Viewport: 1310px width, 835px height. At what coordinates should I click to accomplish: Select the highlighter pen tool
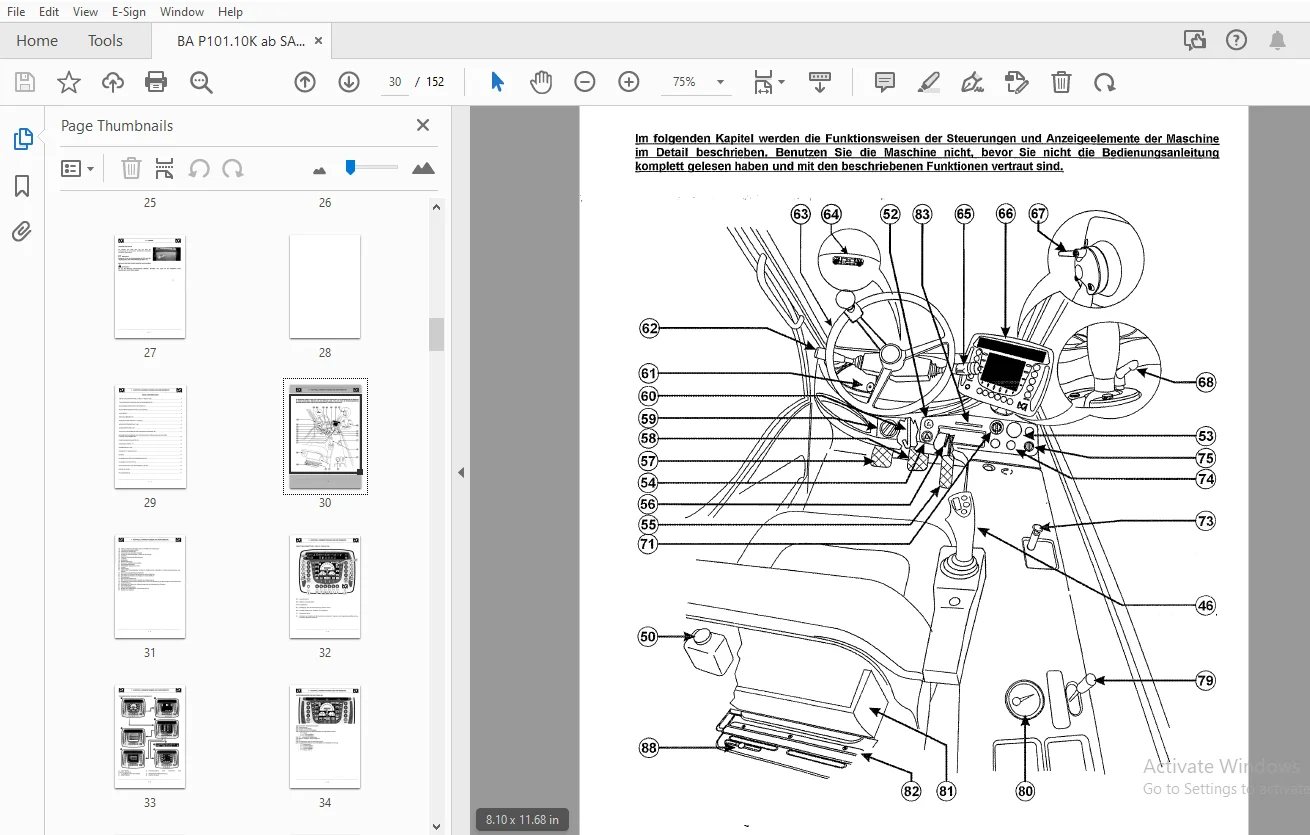point(929,82)
